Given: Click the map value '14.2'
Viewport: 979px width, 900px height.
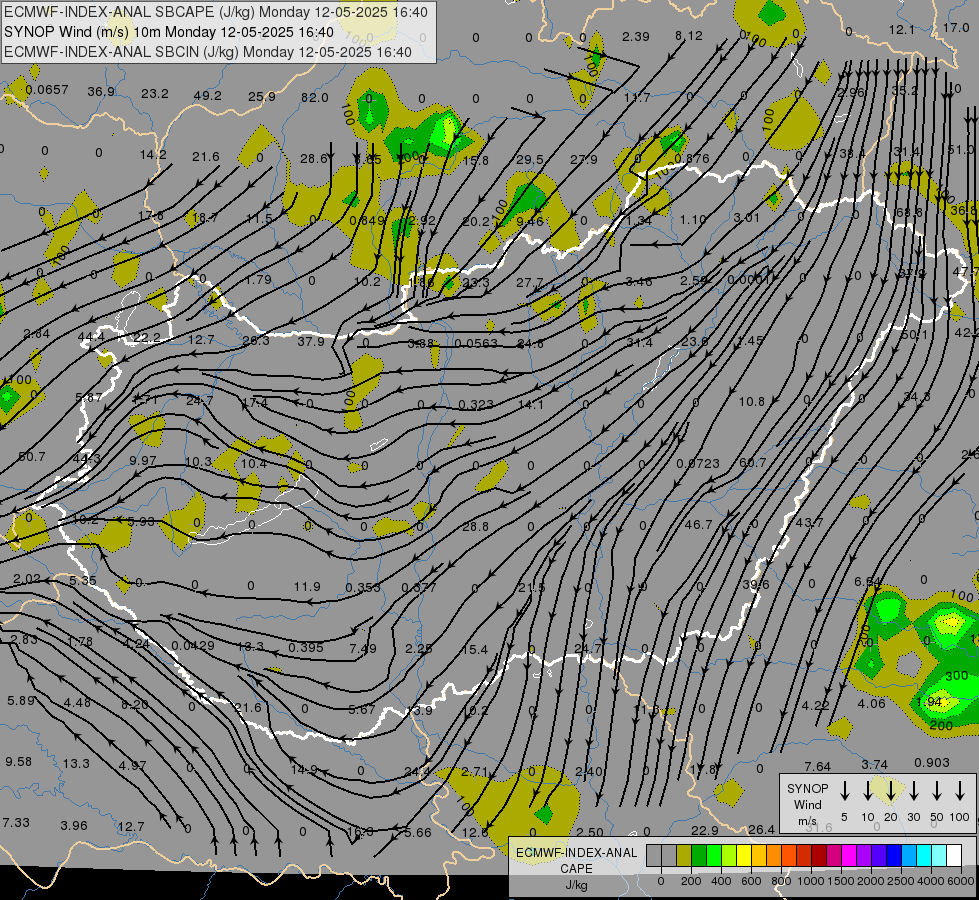Looking at the screenshot, I should point(154,154).
